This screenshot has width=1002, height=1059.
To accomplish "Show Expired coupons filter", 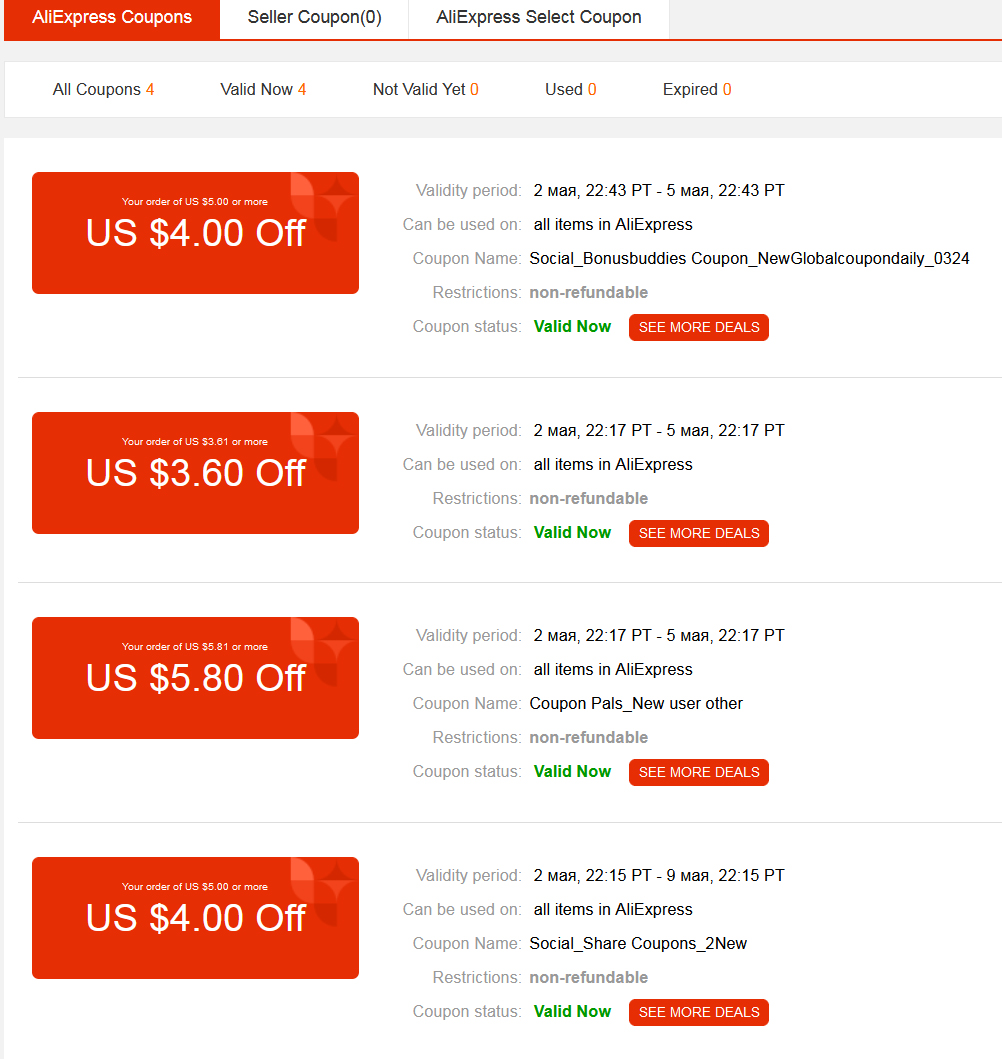I will (697, 90).
